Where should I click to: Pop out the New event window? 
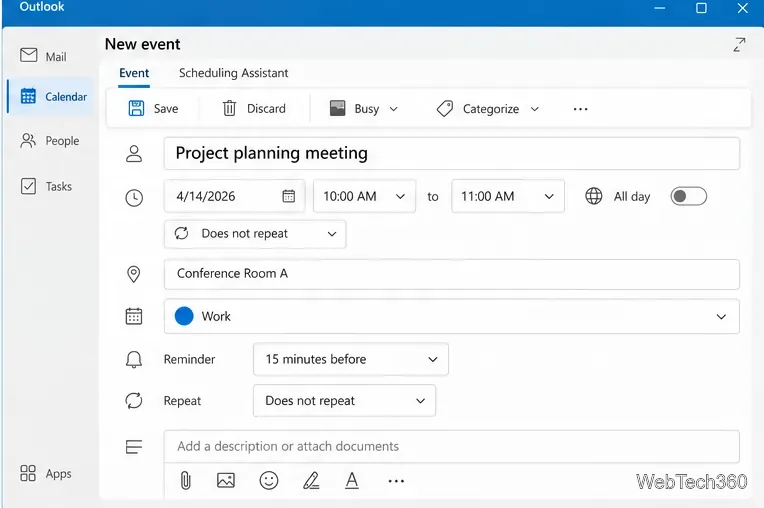coord(739,44)
